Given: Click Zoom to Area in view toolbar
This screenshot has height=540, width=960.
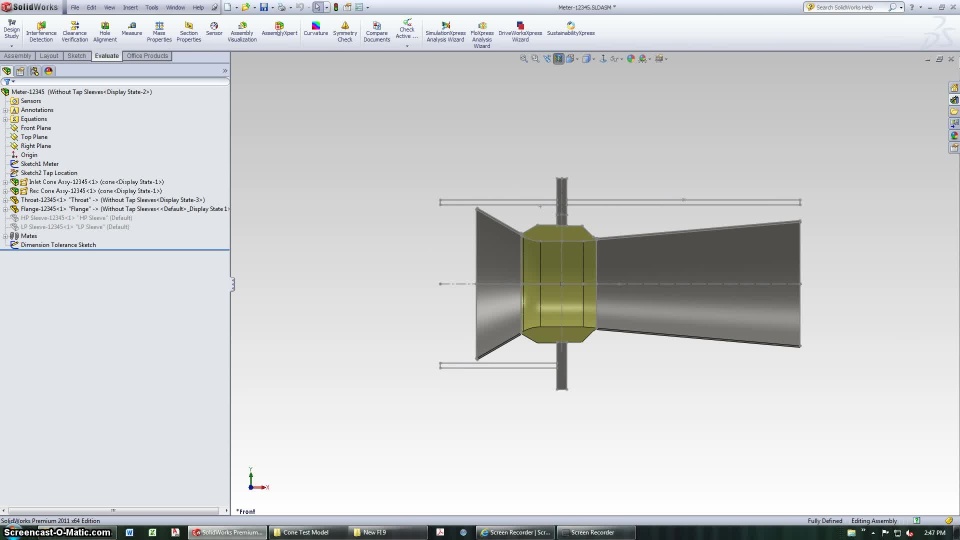Looking at the screenshot, I should click(x=535, y=59).
